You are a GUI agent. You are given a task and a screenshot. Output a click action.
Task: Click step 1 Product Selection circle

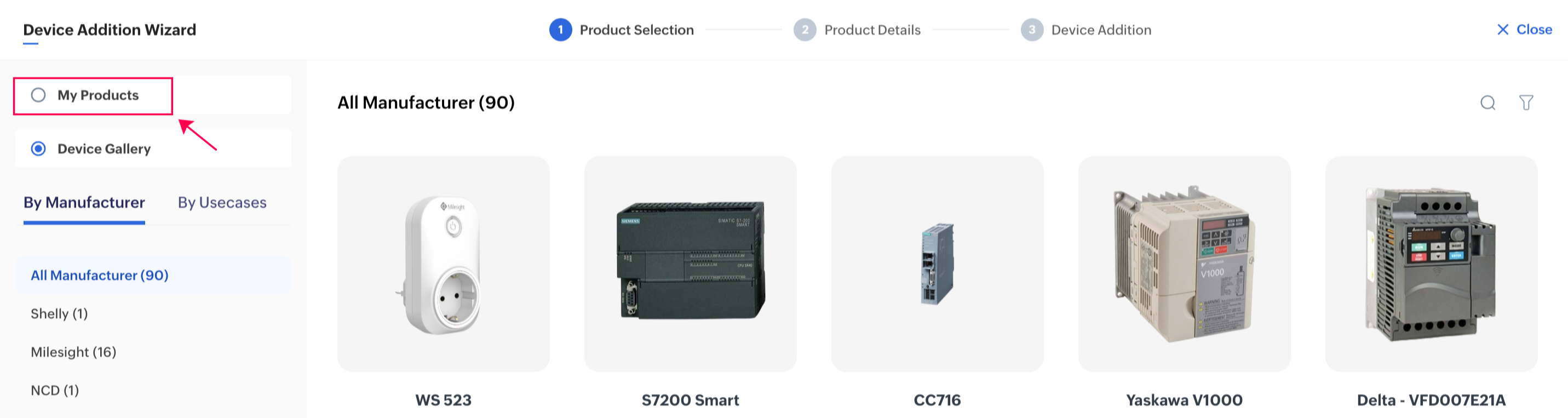click(x=560, y=30)
